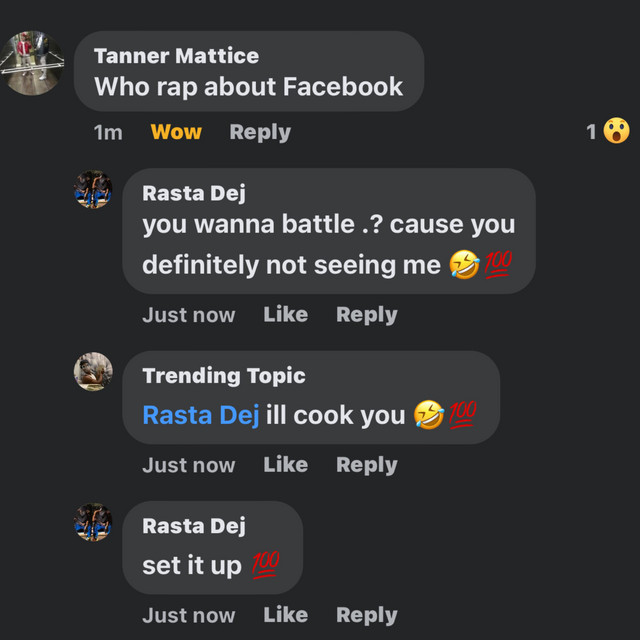This screenshot has height=640, width=640.
Task: View the wow emoji reaction count
Action: (608, 131)
